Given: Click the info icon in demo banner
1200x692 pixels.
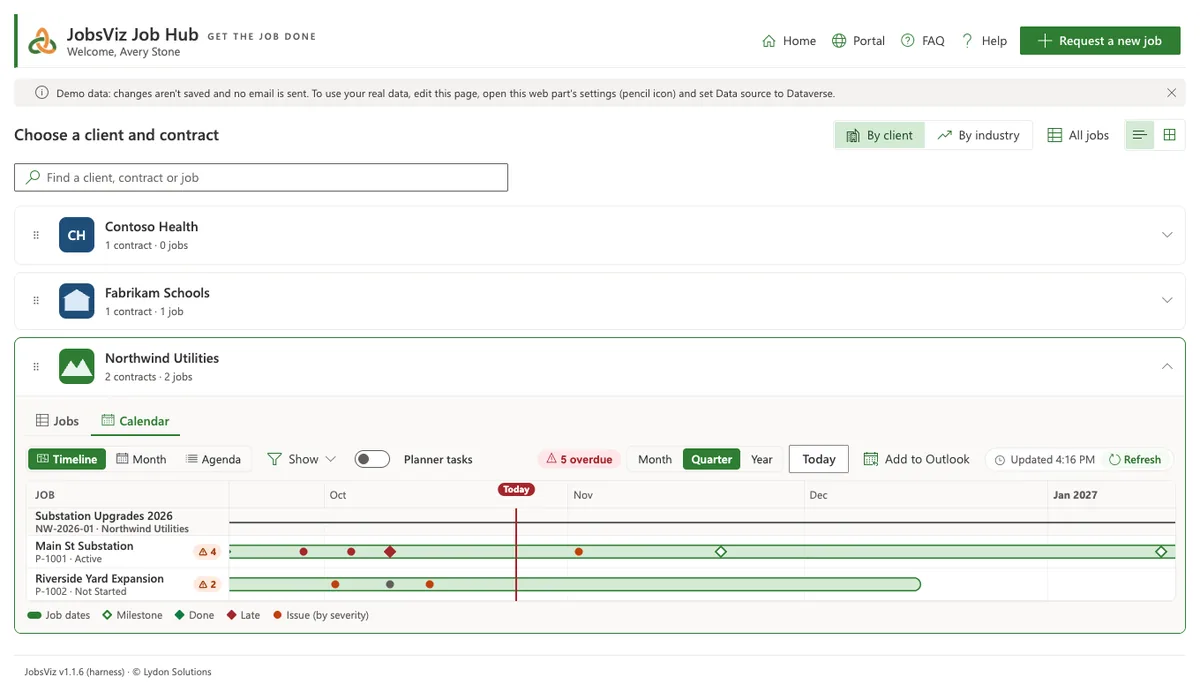Looking at the screenshot, I should click(42, 93).
